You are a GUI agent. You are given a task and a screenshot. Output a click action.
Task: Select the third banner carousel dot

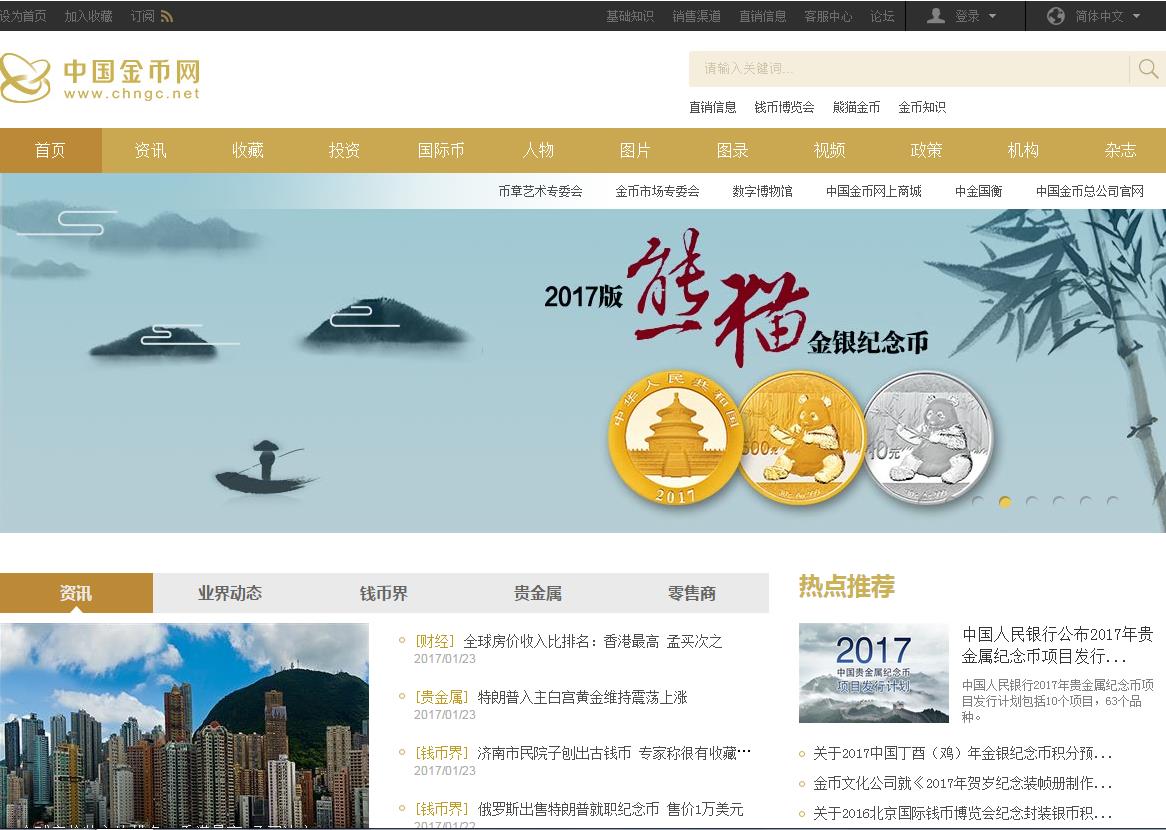click(1031, 502)
